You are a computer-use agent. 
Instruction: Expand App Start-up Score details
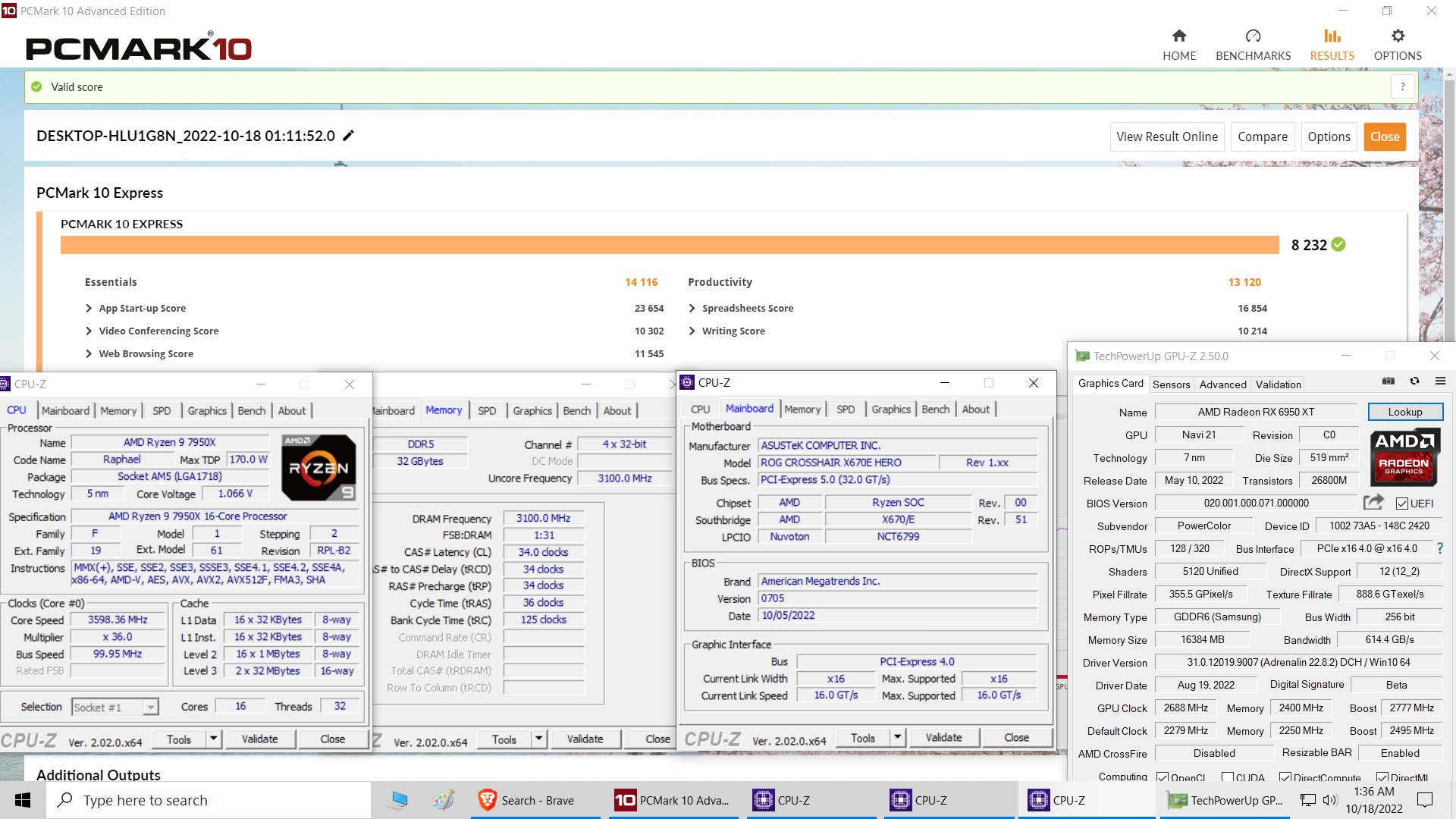[x=89, y=308]
